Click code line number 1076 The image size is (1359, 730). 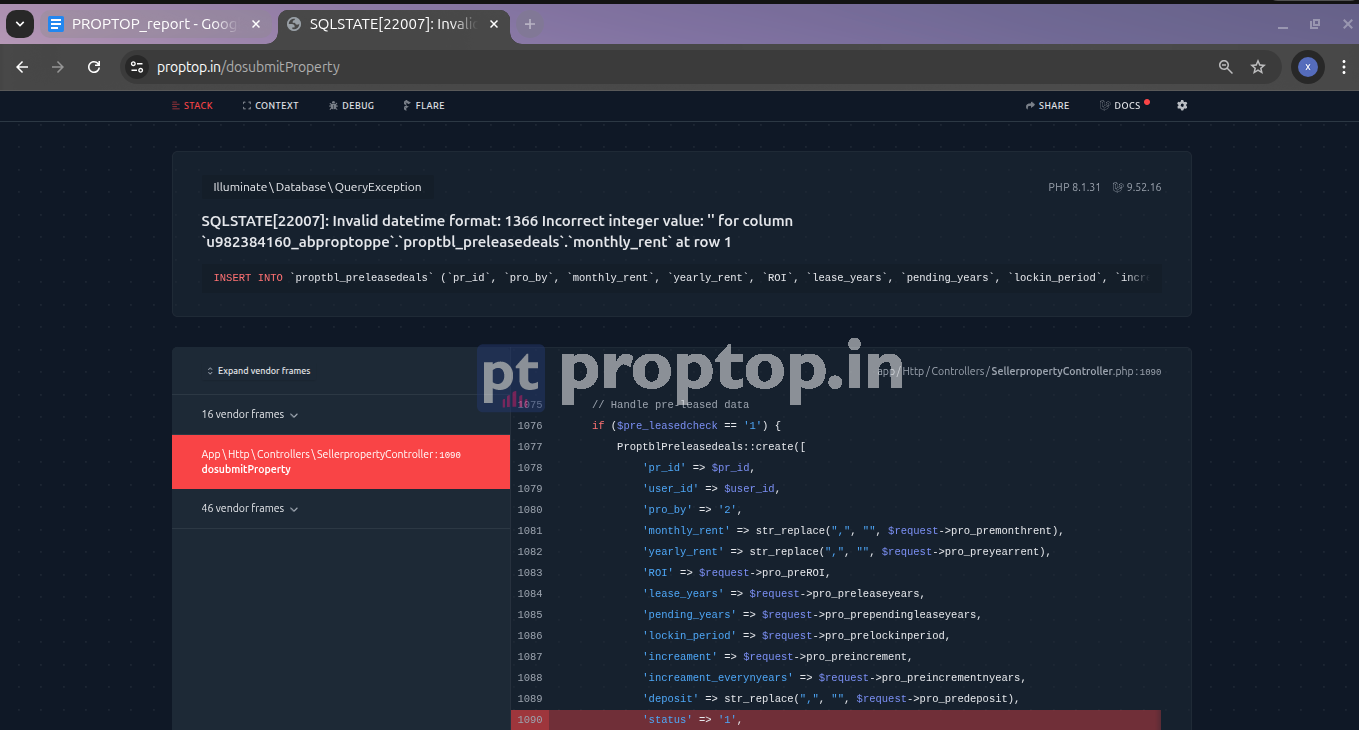pyautogui.click(x=530, y=426)
